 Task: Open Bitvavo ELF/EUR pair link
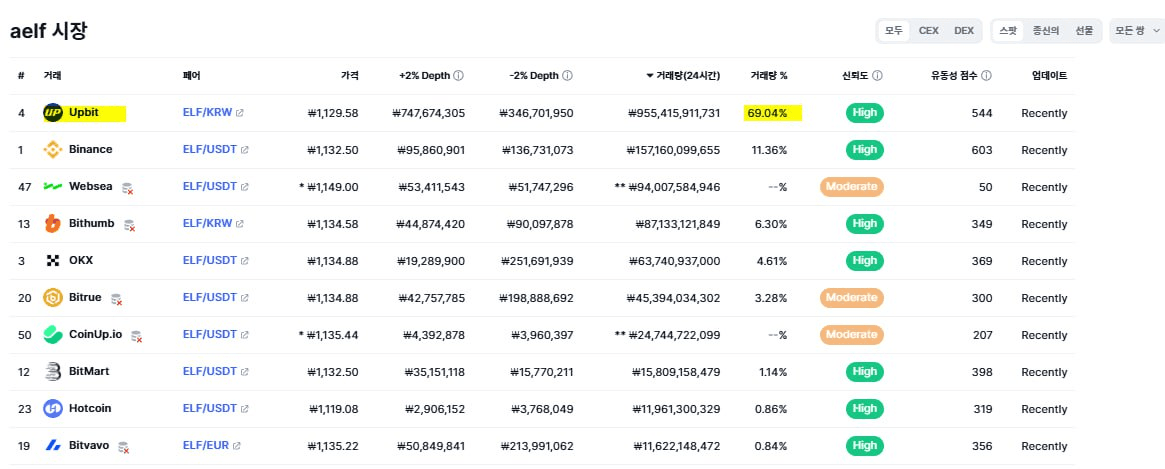[207, 446]
